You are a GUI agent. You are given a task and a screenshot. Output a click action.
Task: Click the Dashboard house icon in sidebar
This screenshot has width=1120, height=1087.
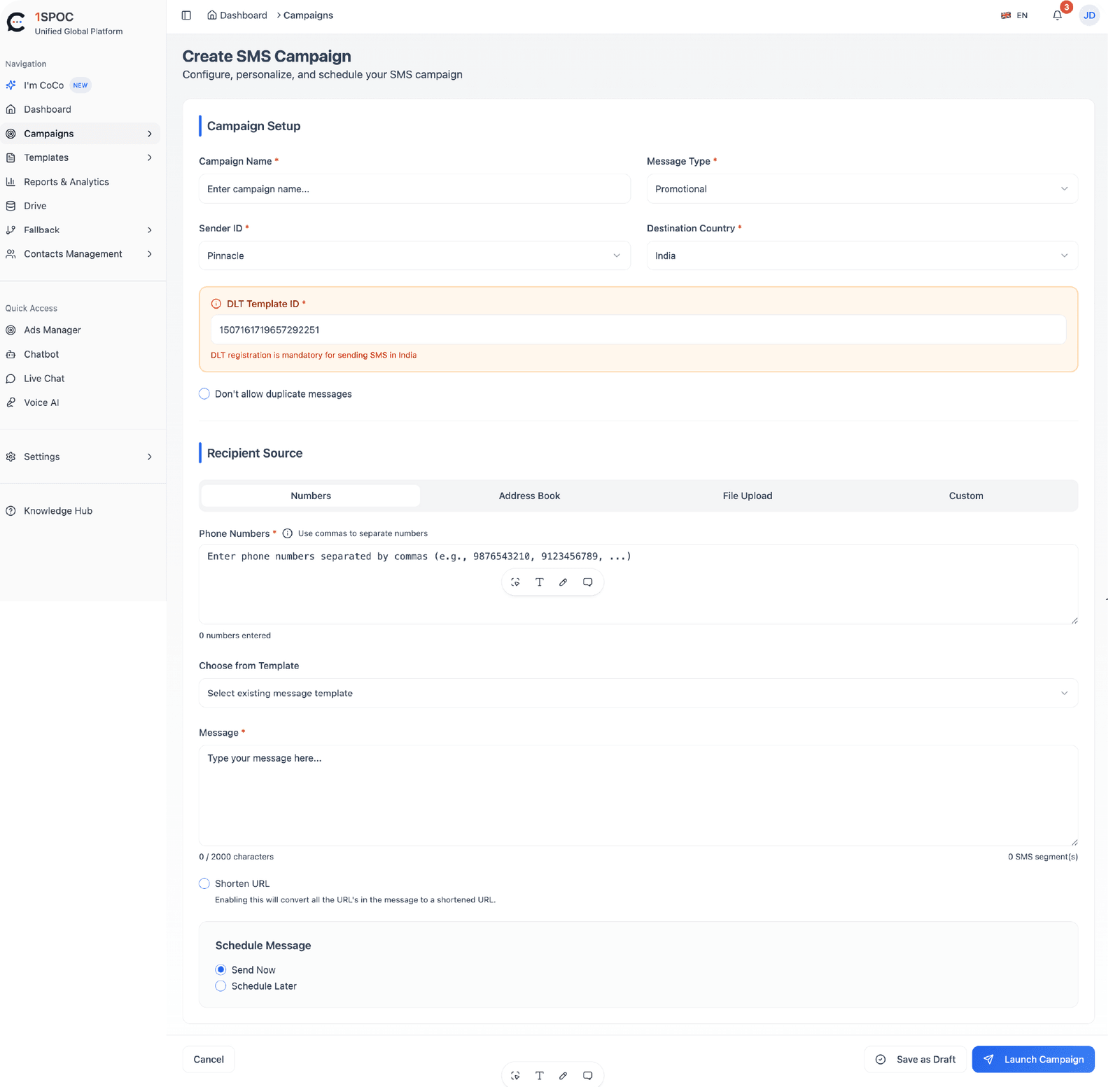tap(10, 109)
